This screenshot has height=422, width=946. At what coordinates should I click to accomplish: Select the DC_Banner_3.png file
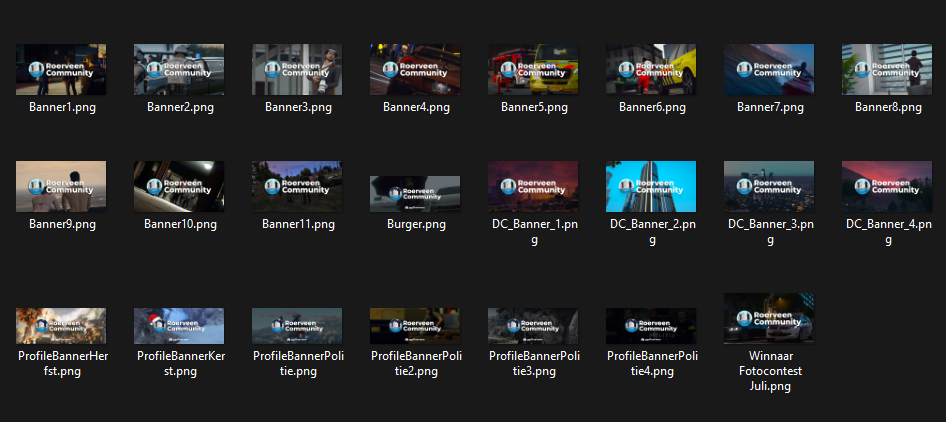coord(769,187)
